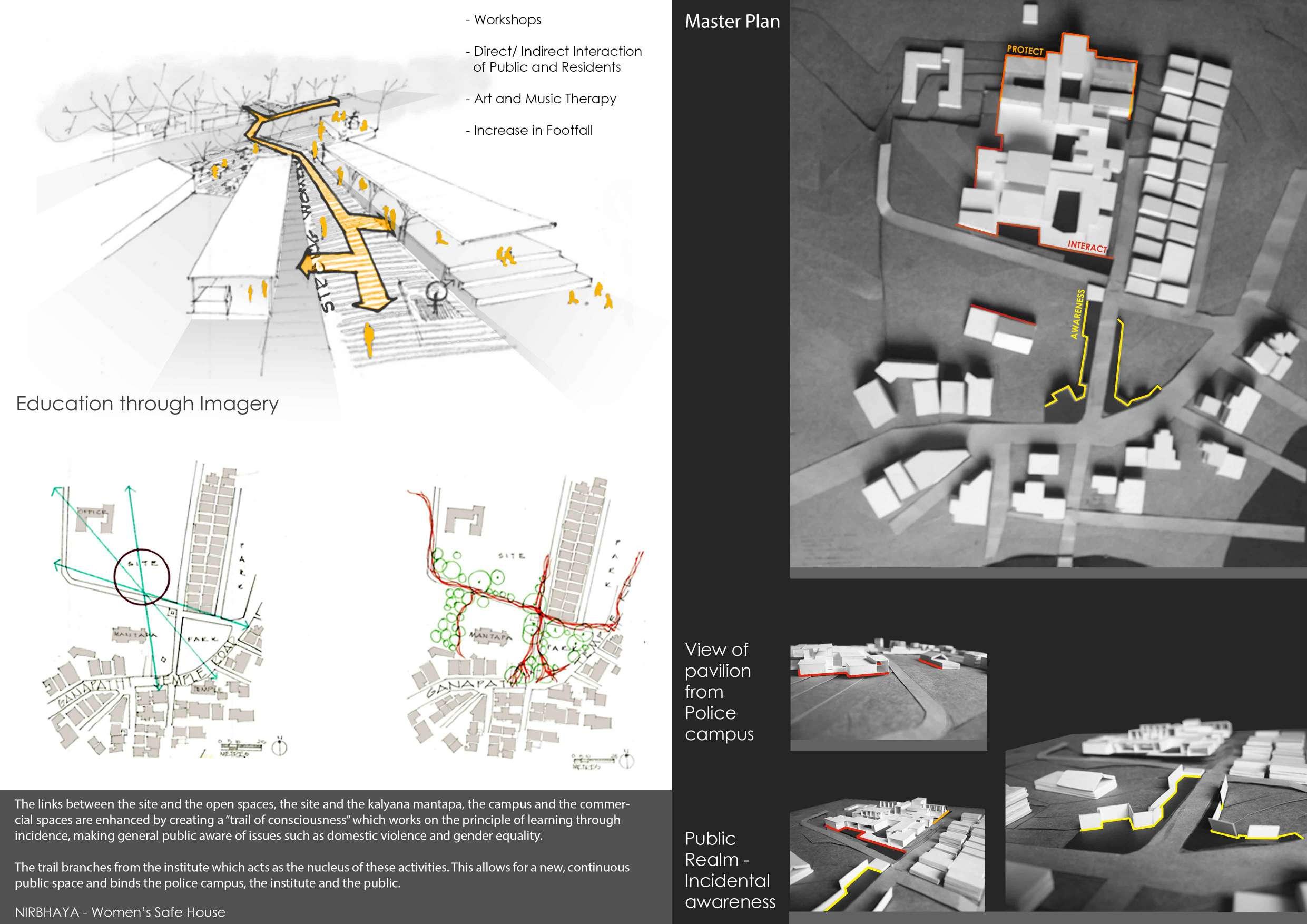
Task: Click the Art and Music Therapy bullet
Action: pos(541,99)
